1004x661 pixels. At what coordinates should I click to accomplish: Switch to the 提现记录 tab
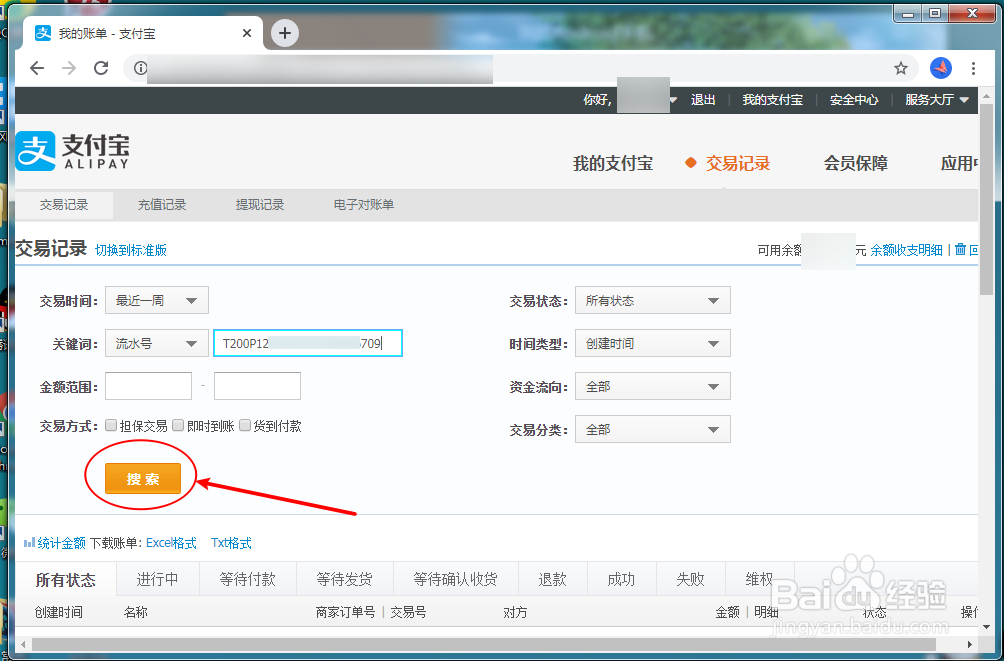click(259, 205)
